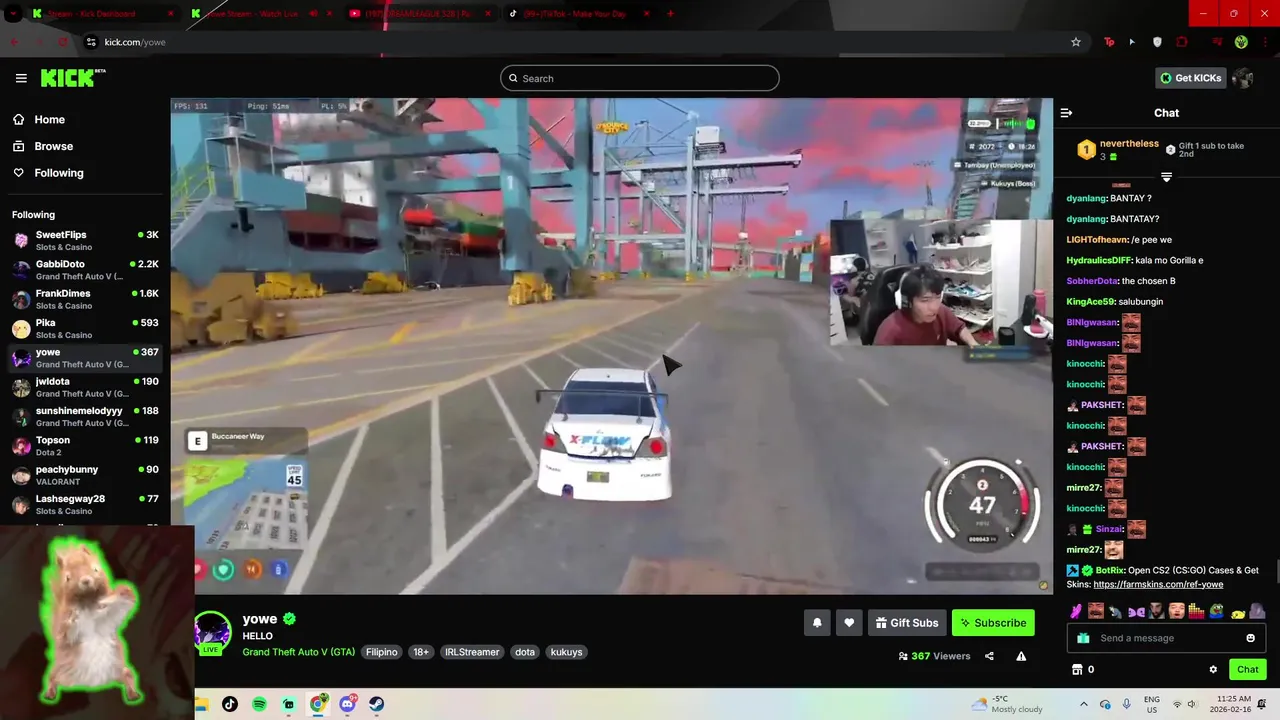Insert the laughing mustache man emote
The image size is (1280, 720).
[1096, 610]
